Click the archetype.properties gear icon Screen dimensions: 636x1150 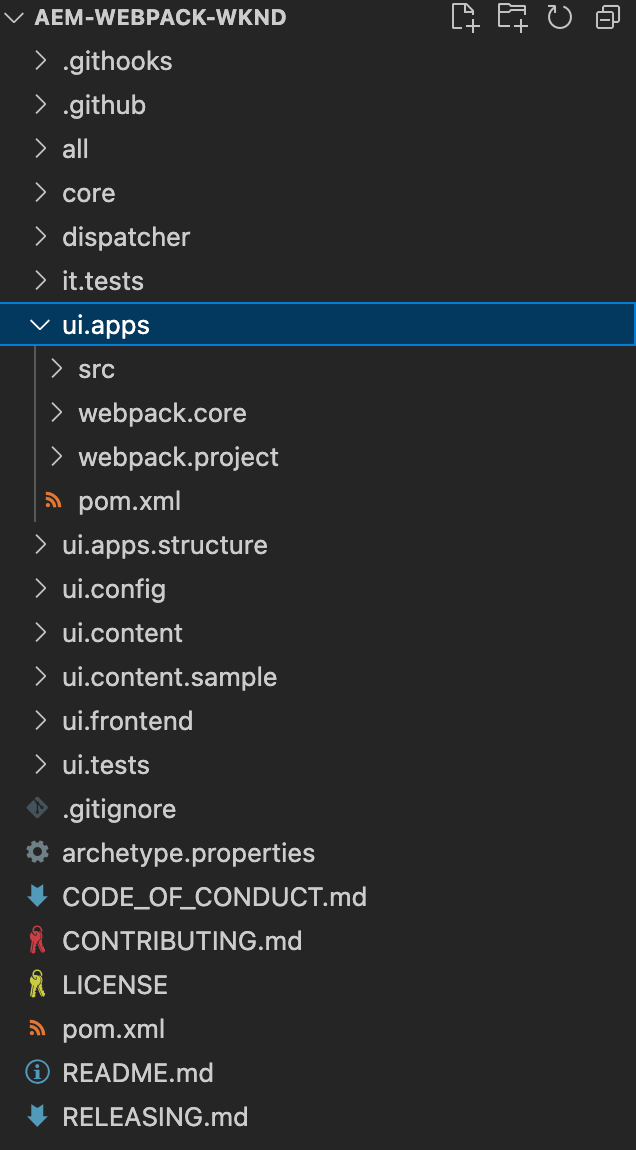(38, 852)
